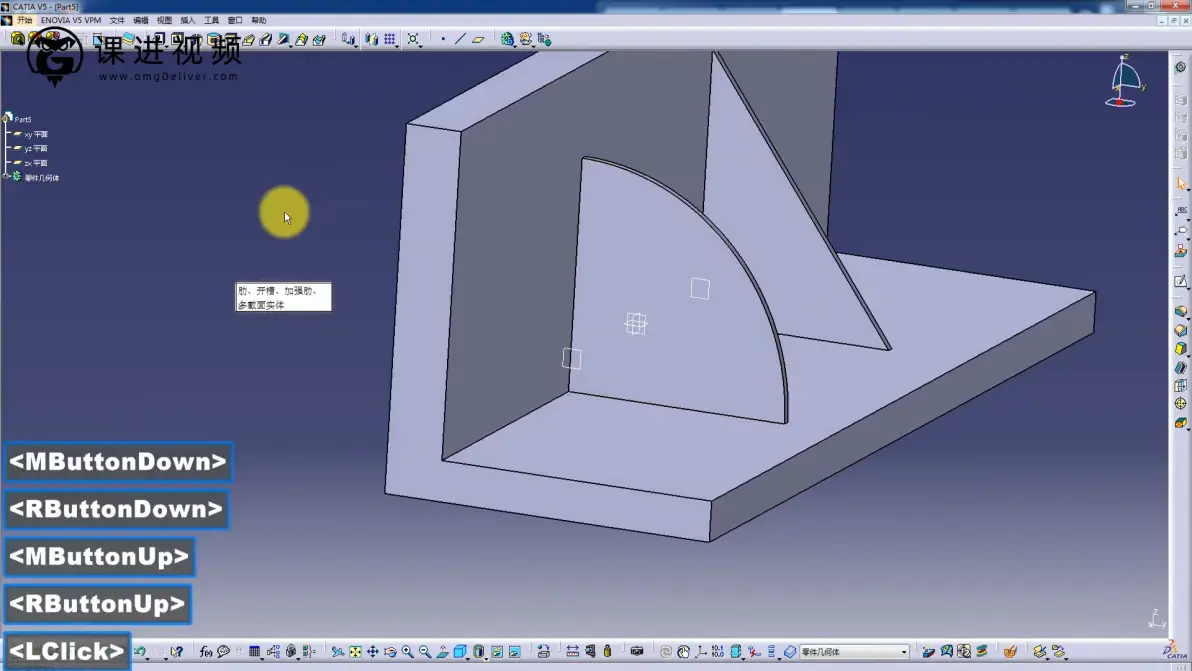Click the fit-all-in bounding box toolbar icon
This screenshot has height=671, width=1192.
413,39
